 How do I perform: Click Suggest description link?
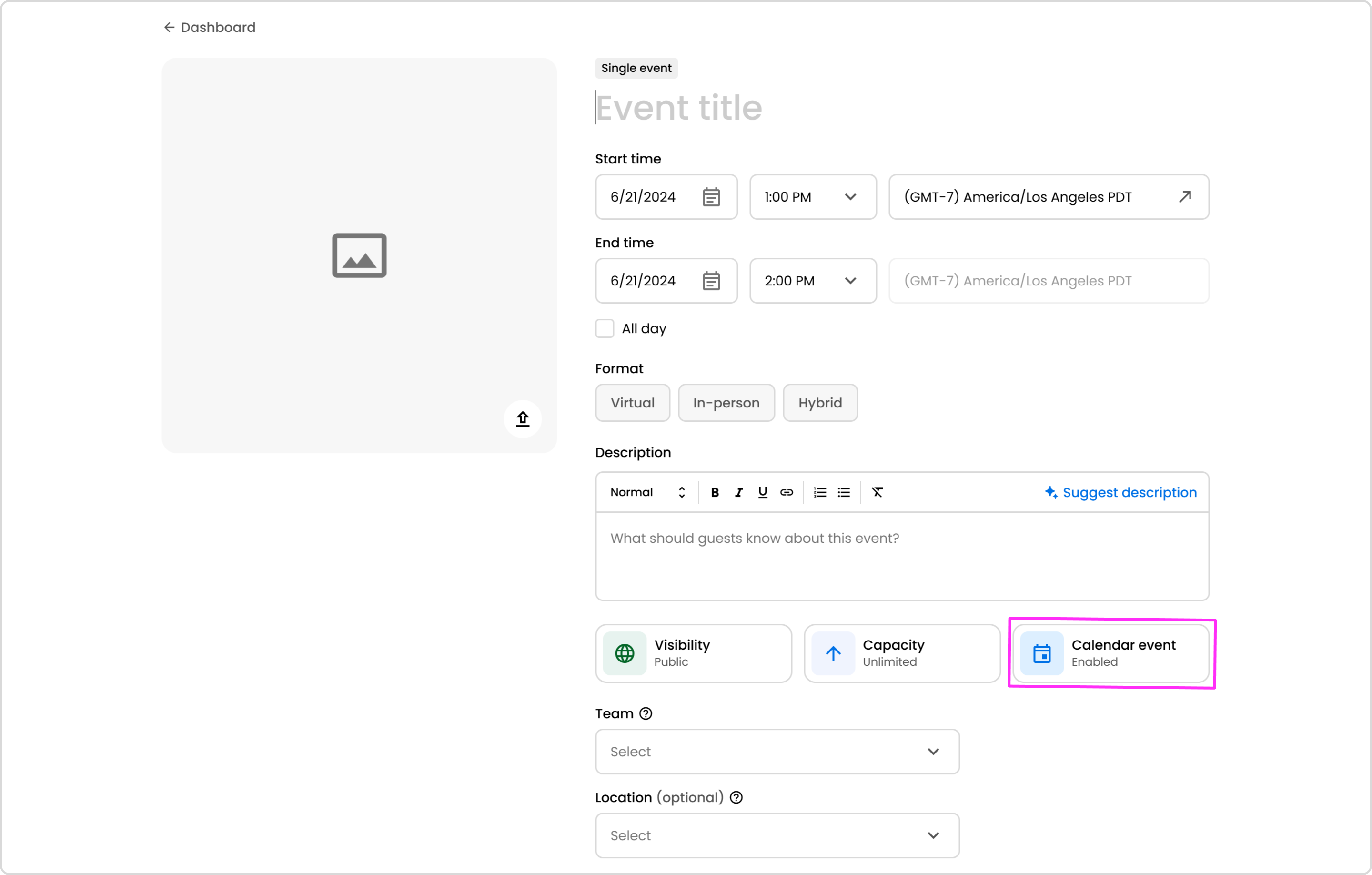(x=1121, y=492)
